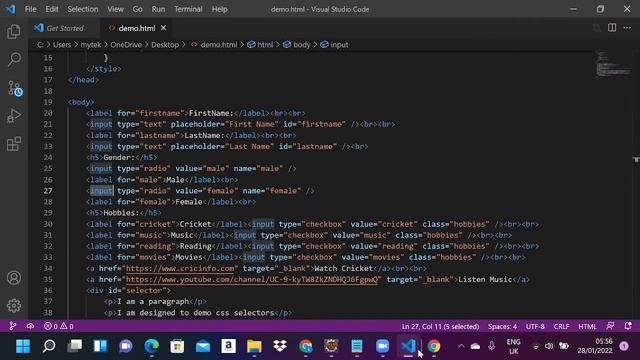Close the demo.html tab

[x=163, y=28]
